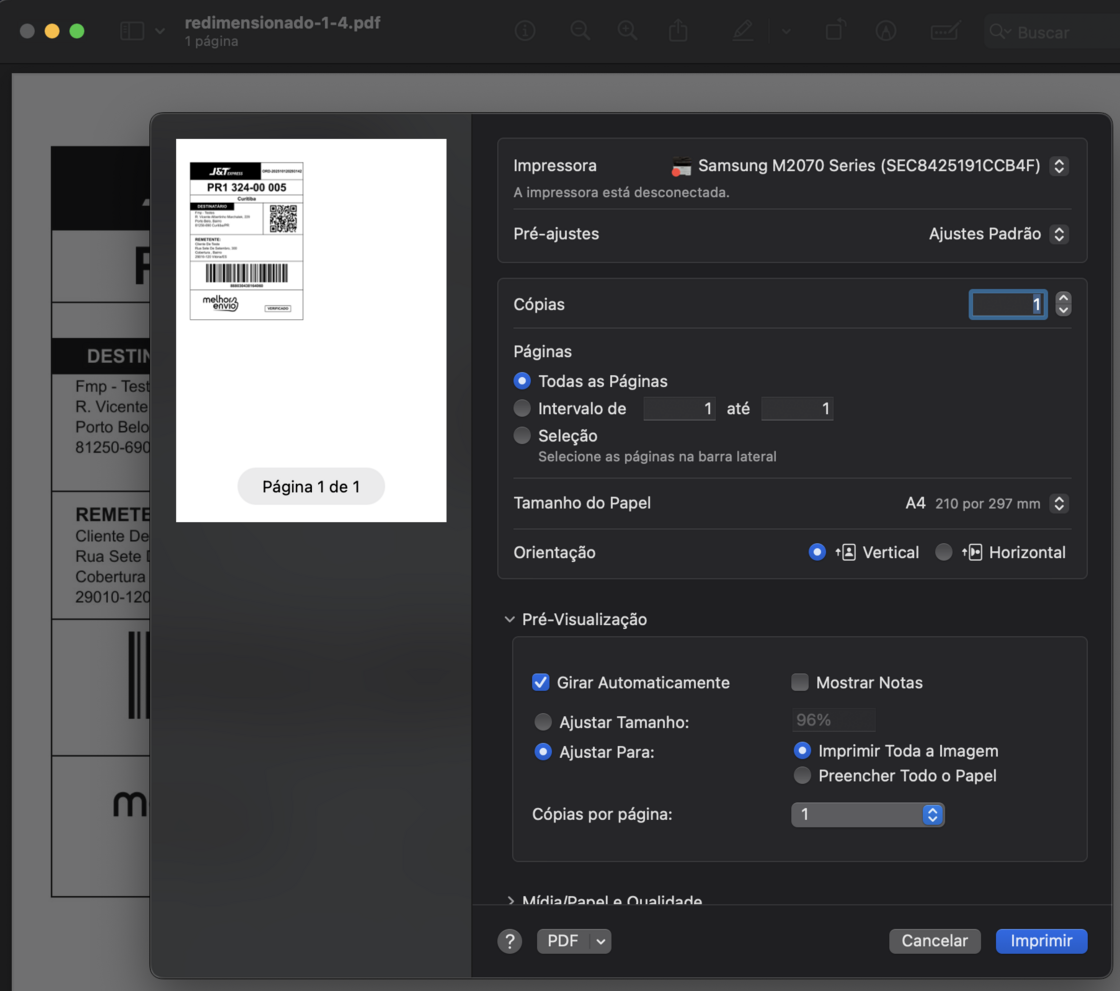Select the Horizontal orientation option
Screen dimensions: 1120x991
[943, 552]
